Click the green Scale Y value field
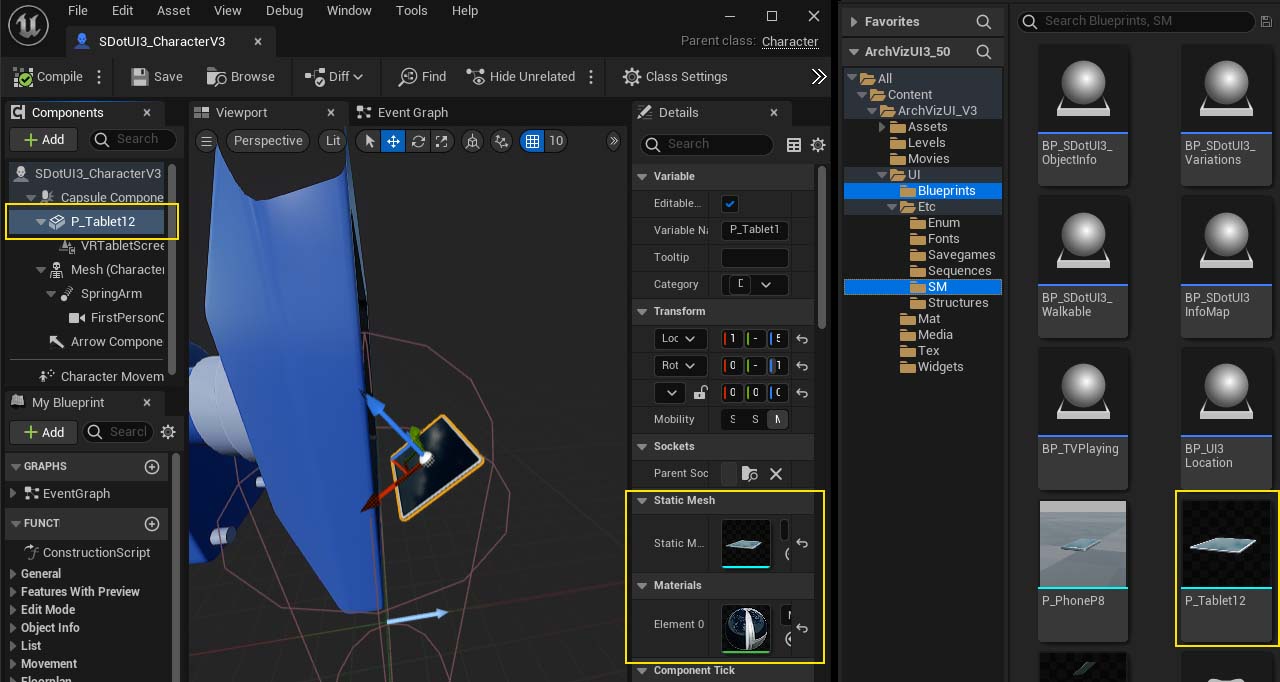1280x682 pixels. point(755,393)
